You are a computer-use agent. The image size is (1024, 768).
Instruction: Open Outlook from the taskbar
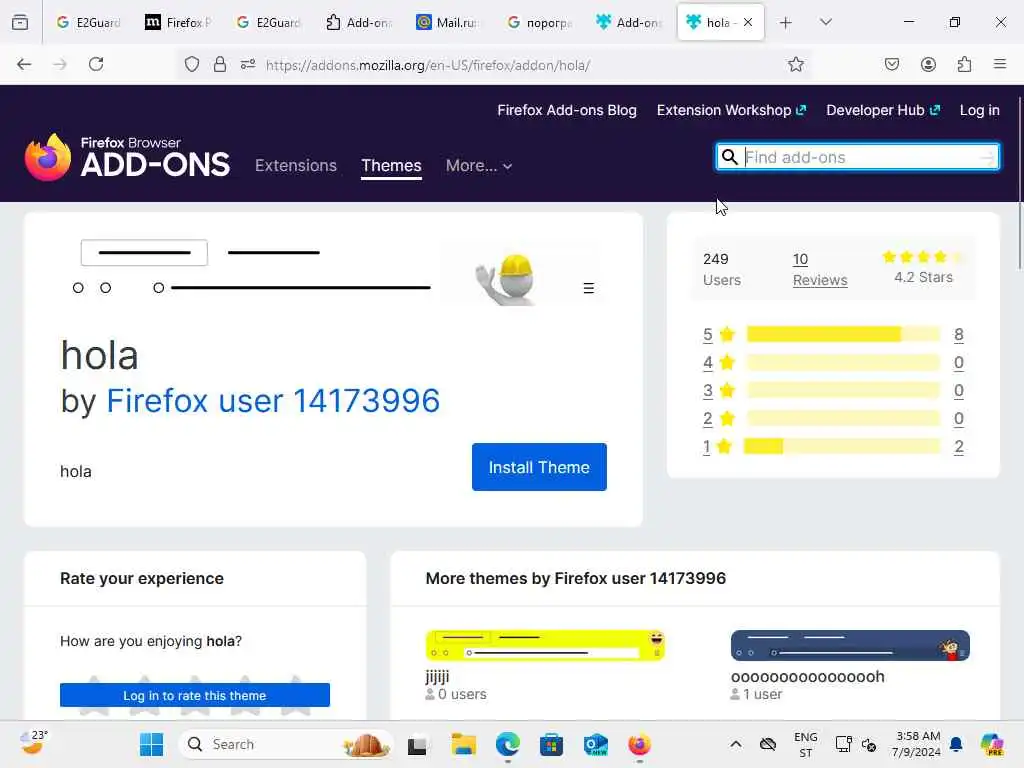(x=596, y=744)
